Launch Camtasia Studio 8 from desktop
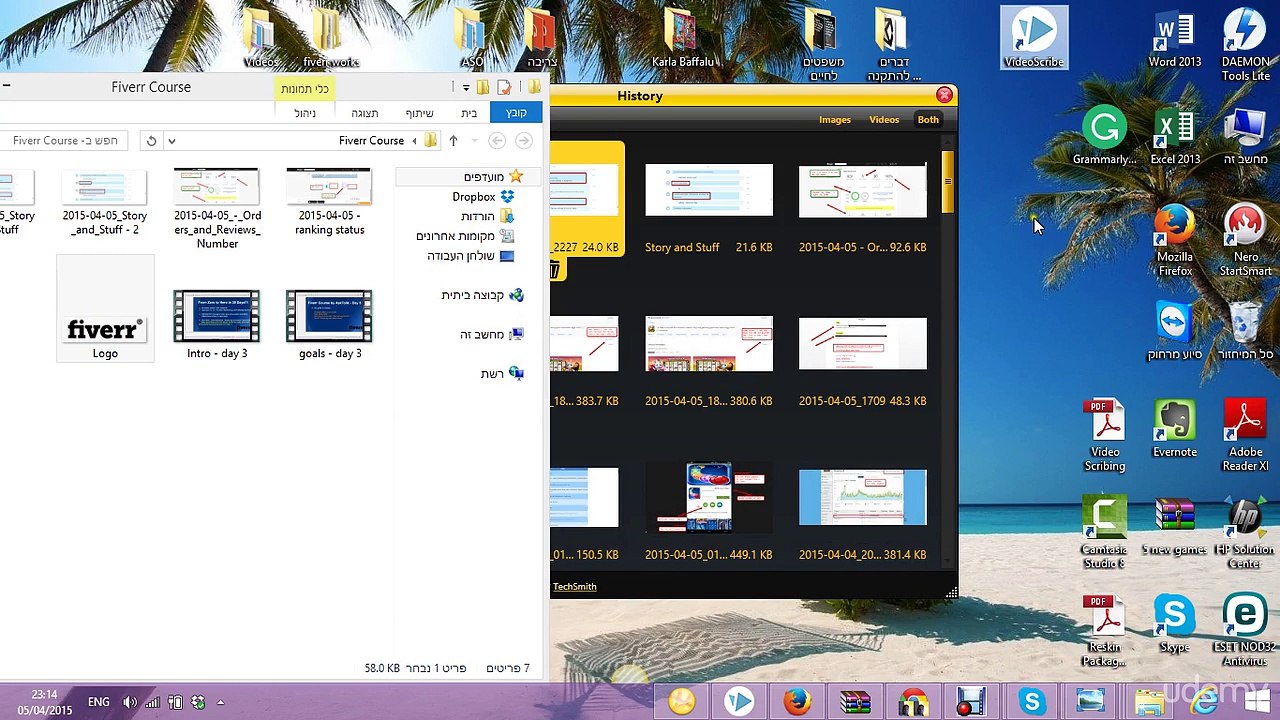 [x=1105, y=533]
